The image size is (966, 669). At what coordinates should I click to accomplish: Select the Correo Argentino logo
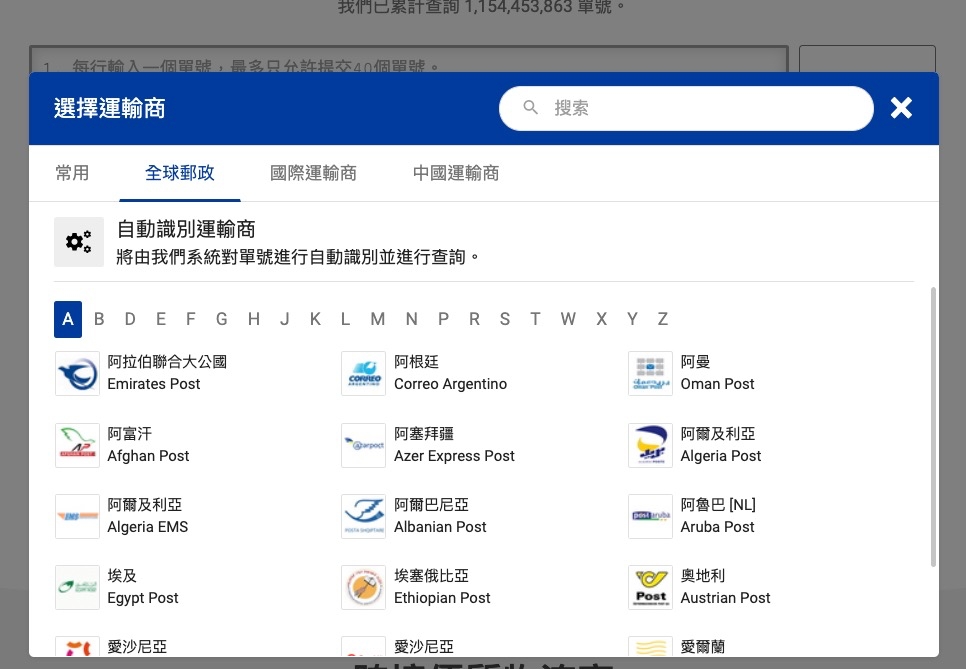[x=363, y=374]
